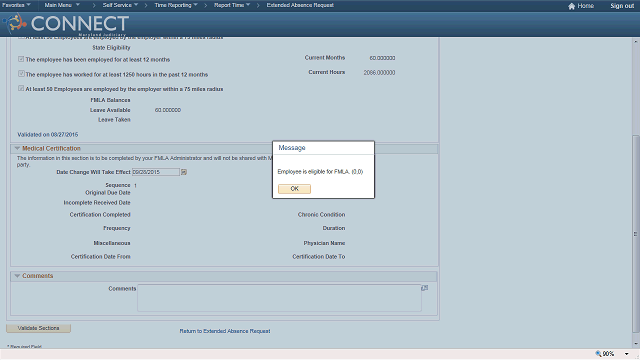Click the Date Change Will Take Effect field
The width and height of the screenshot is (640, 360).
[x=156, y=172]
